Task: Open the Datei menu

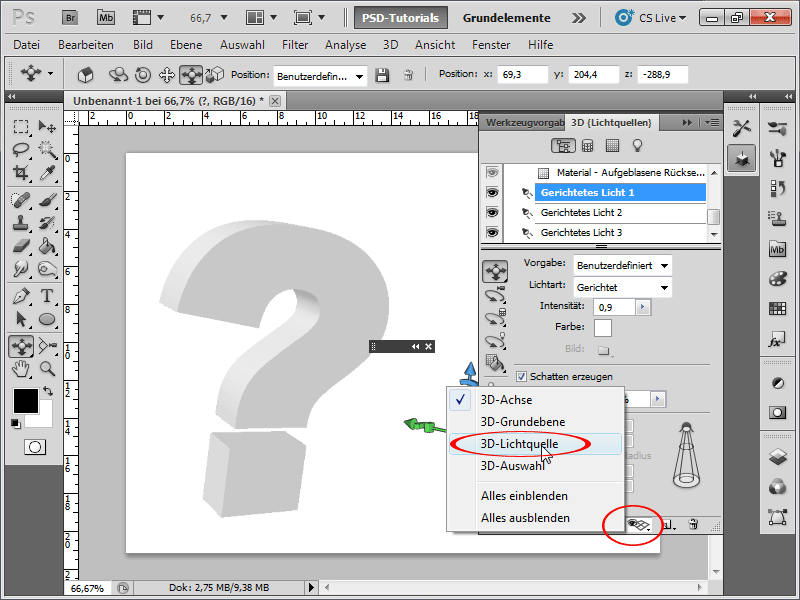Action: point(27,45)
